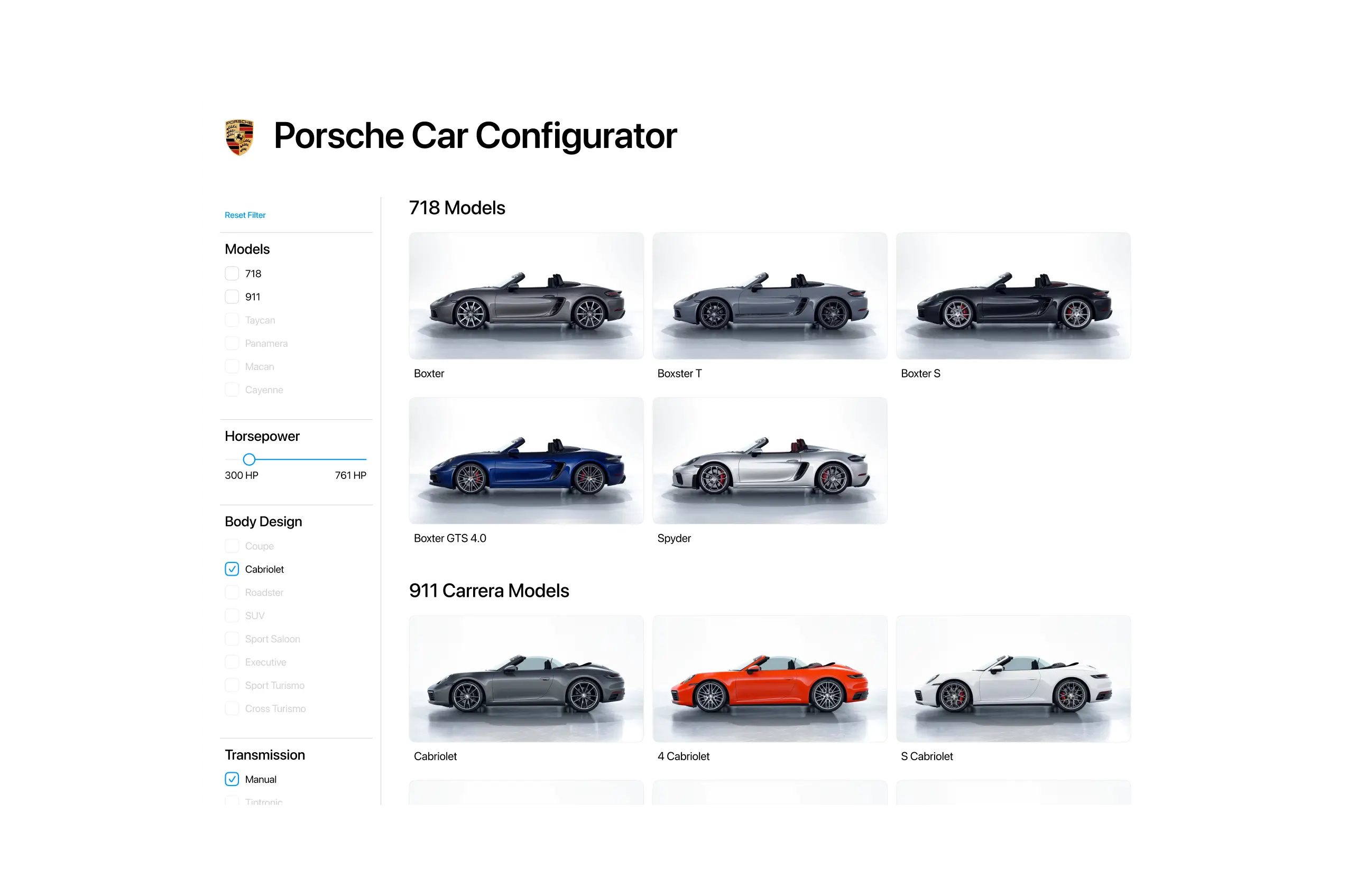This screenshot has width=1356, height=896.
Task: Click the Horsepower slider handle
Action: coord(249,459)
